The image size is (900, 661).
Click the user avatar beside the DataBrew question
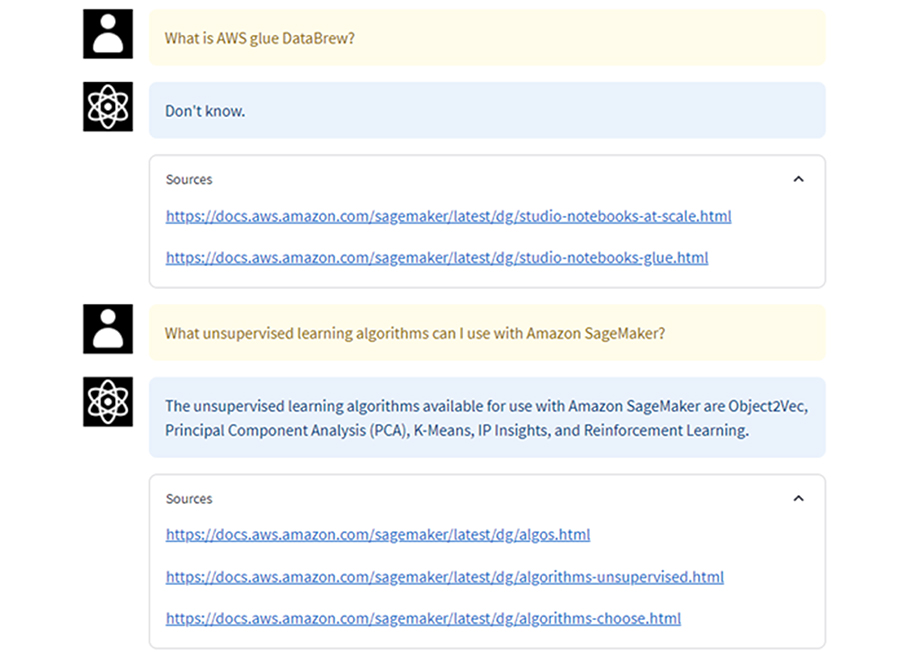[x=108, y=34]
